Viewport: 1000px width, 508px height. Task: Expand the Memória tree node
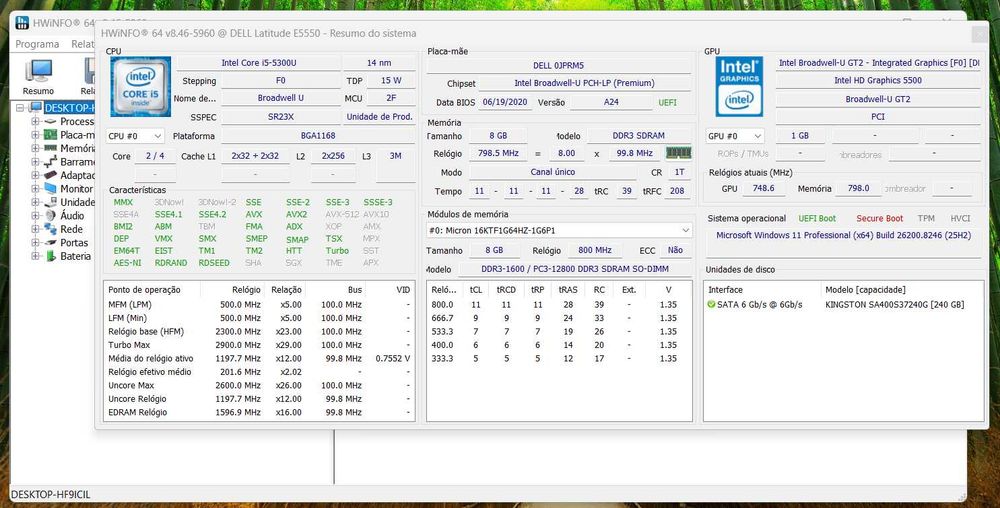[x=35, y=148]
